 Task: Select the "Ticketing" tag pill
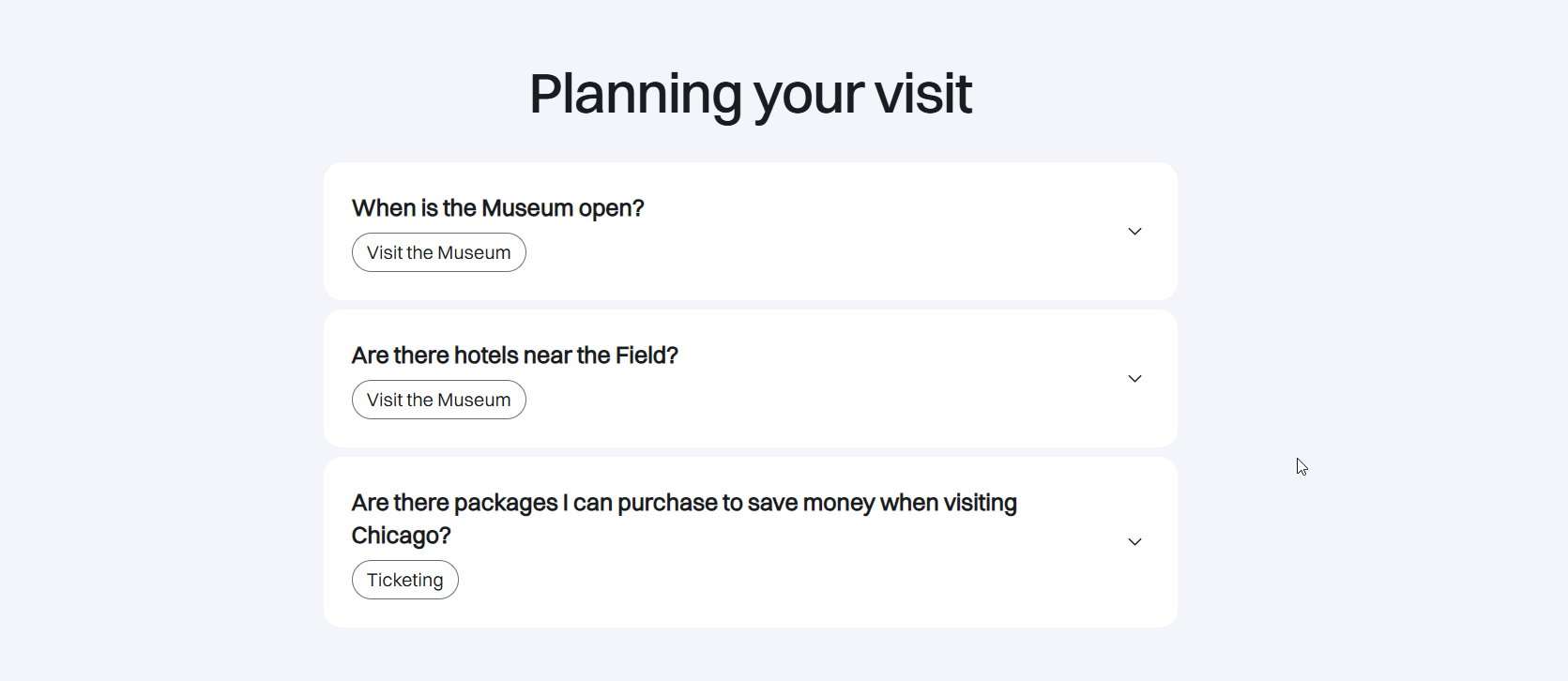(x=404, y=581)
